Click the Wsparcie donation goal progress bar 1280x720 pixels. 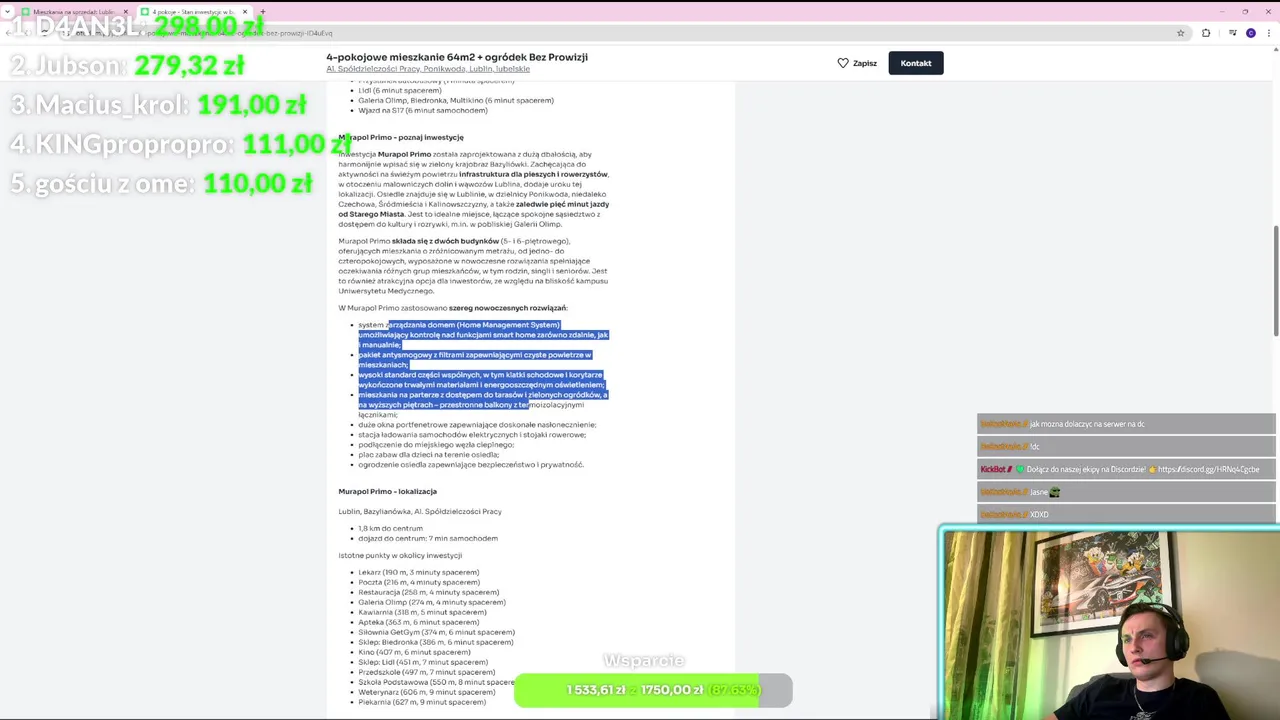pyautogui.click(x=653, y=690)
